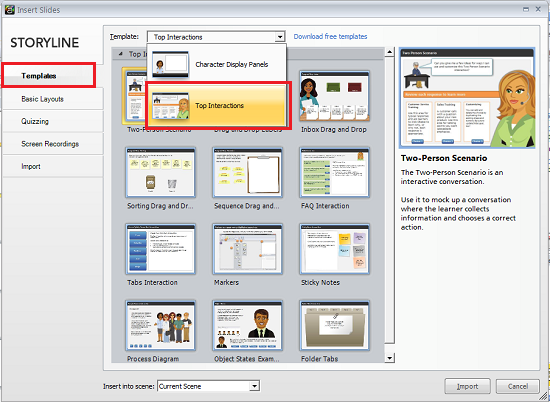The image size is (550, 402).
Task: Click the Folder Tabs label
Action: coord(320,359)
